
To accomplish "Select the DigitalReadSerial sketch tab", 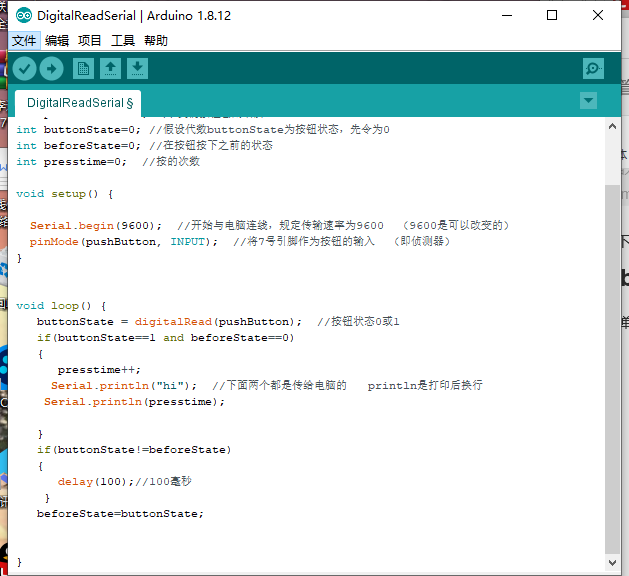I will pyautogui.click(x=78, y=103).
